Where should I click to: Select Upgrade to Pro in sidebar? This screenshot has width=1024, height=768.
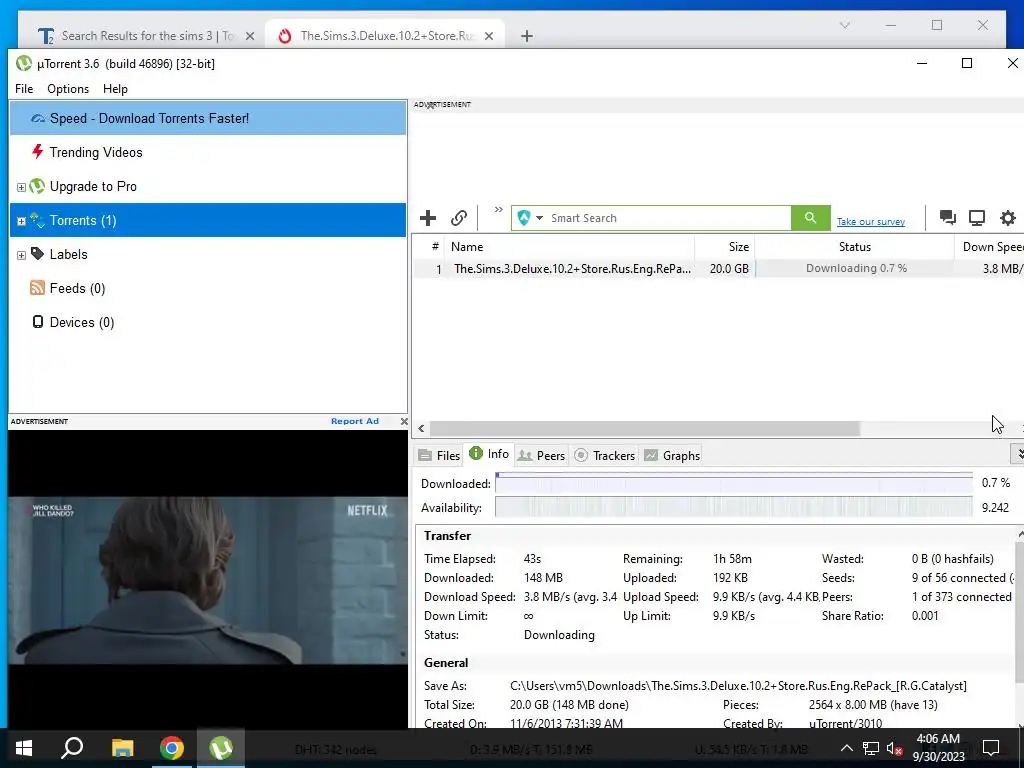click(x=208, y=186)
